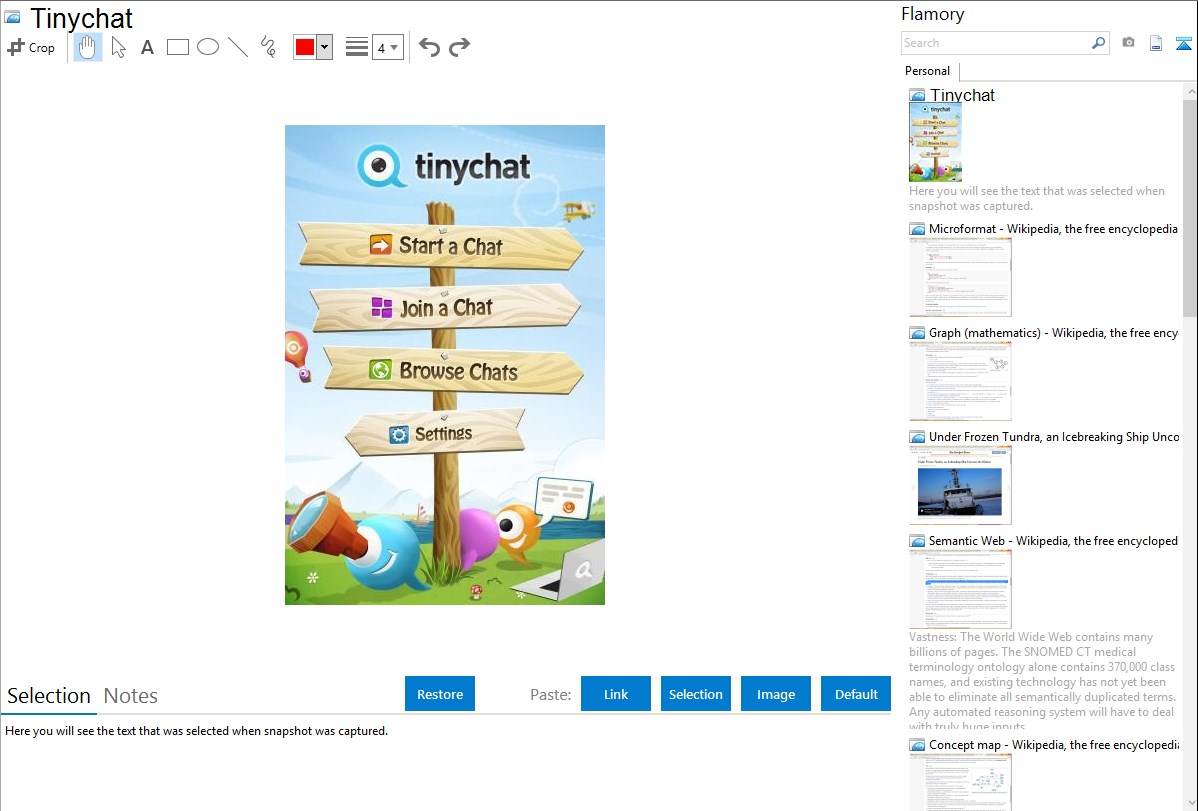Pick the rectangle shape tool
Viewport: 1198px width, 811px height.
pos(177,47)
